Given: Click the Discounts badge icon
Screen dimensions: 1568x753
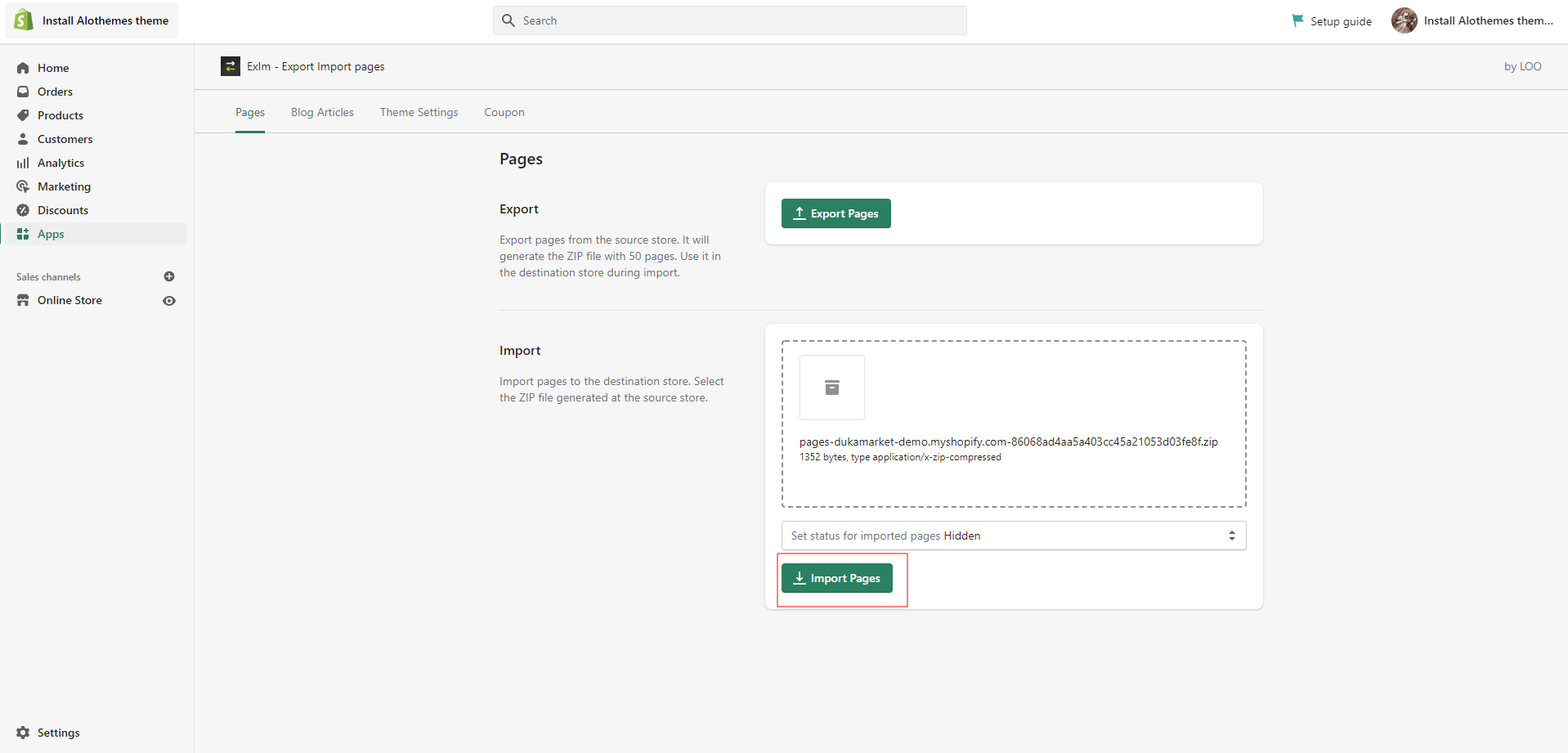Looking at the screenshot, I should tap(23, 210).
